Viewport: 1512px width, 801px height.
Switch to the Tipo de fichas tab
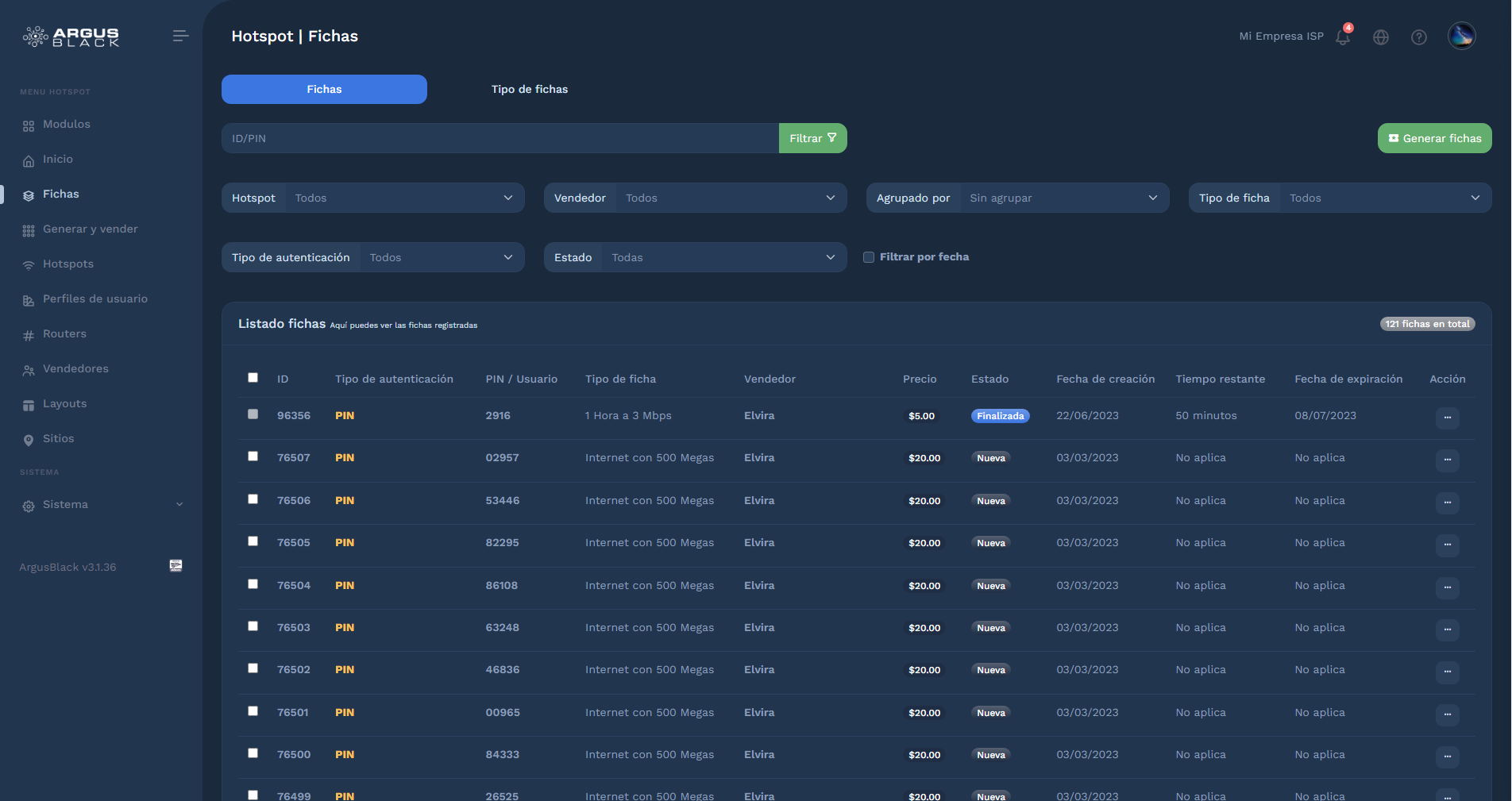point(529,90)
